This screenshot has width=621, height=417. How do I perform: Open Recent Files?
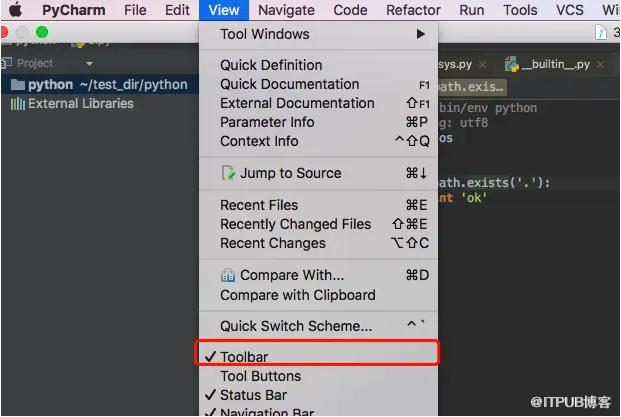pyautogui.click(x=318, y=205)
